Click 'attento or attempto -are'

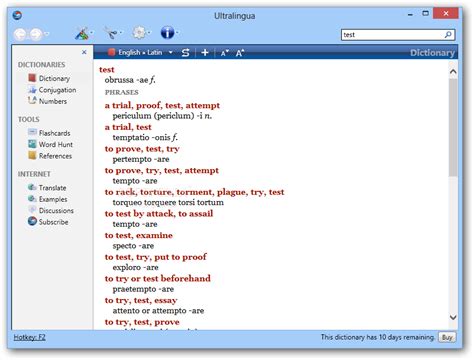(158, 311)
